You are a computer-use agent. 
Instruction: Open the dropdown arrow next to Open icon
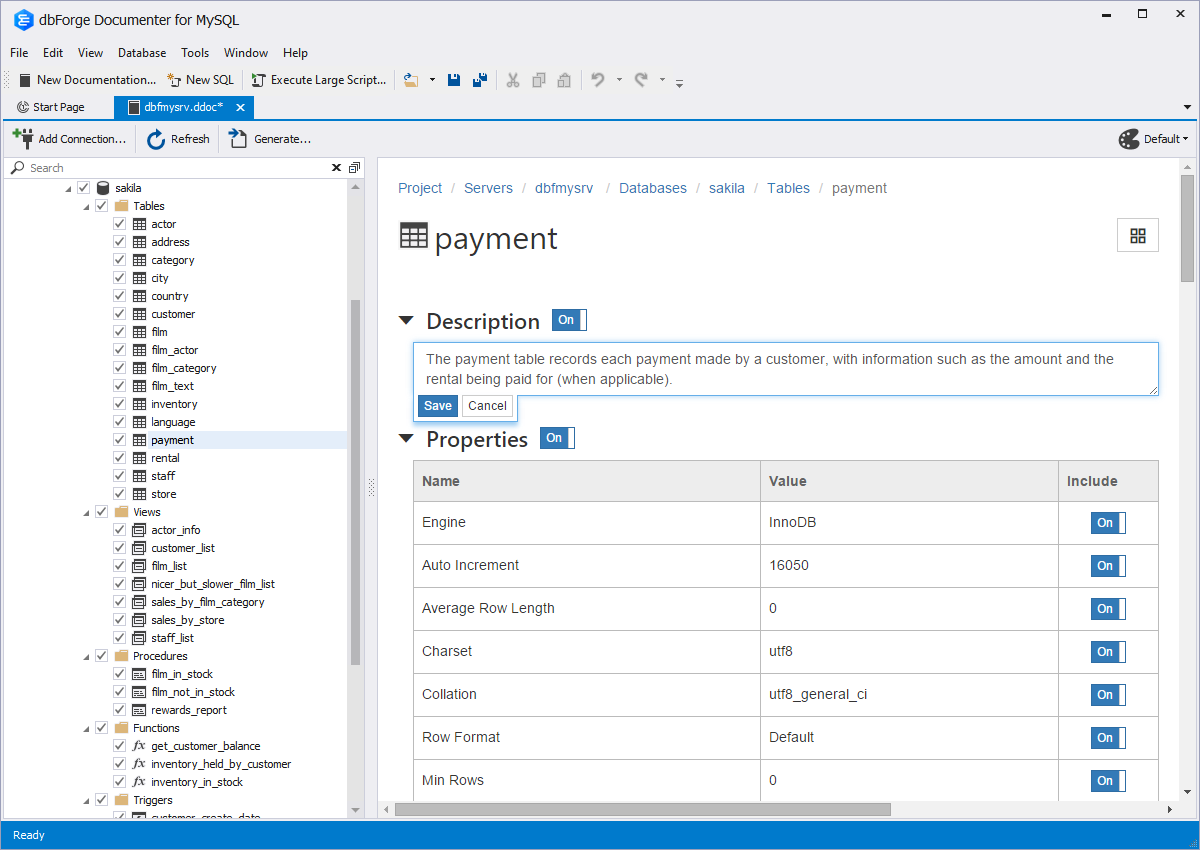[432, 80]
